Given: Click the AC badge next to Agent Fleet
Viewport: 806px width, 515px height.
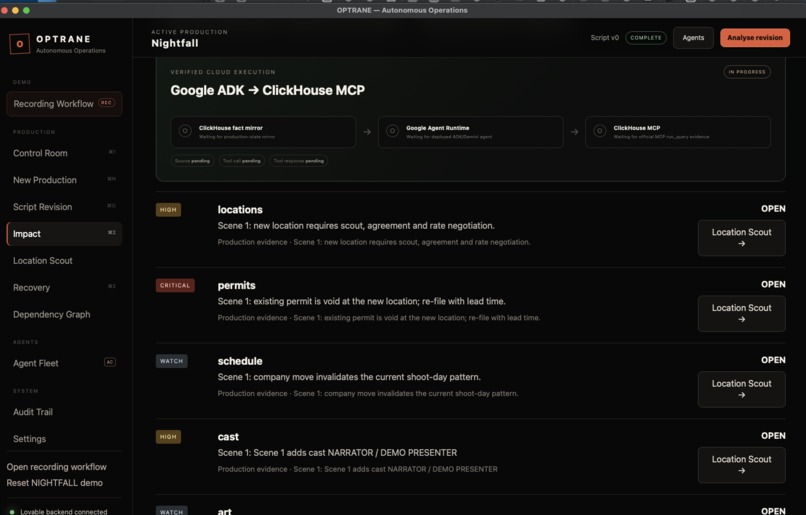Looking at the screenshot, I should pyautogui.click(x=109, y=362).
